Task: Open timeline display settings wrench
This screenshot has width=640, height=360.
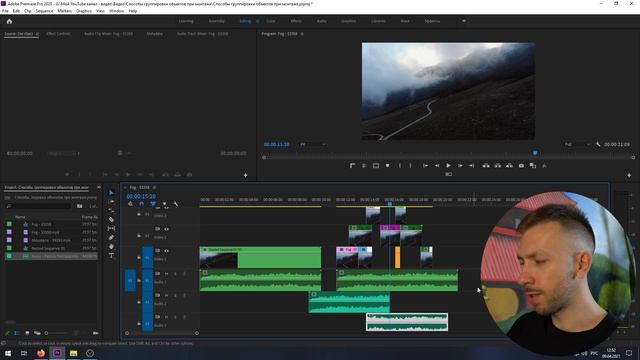Action: (x=176, y=204)
